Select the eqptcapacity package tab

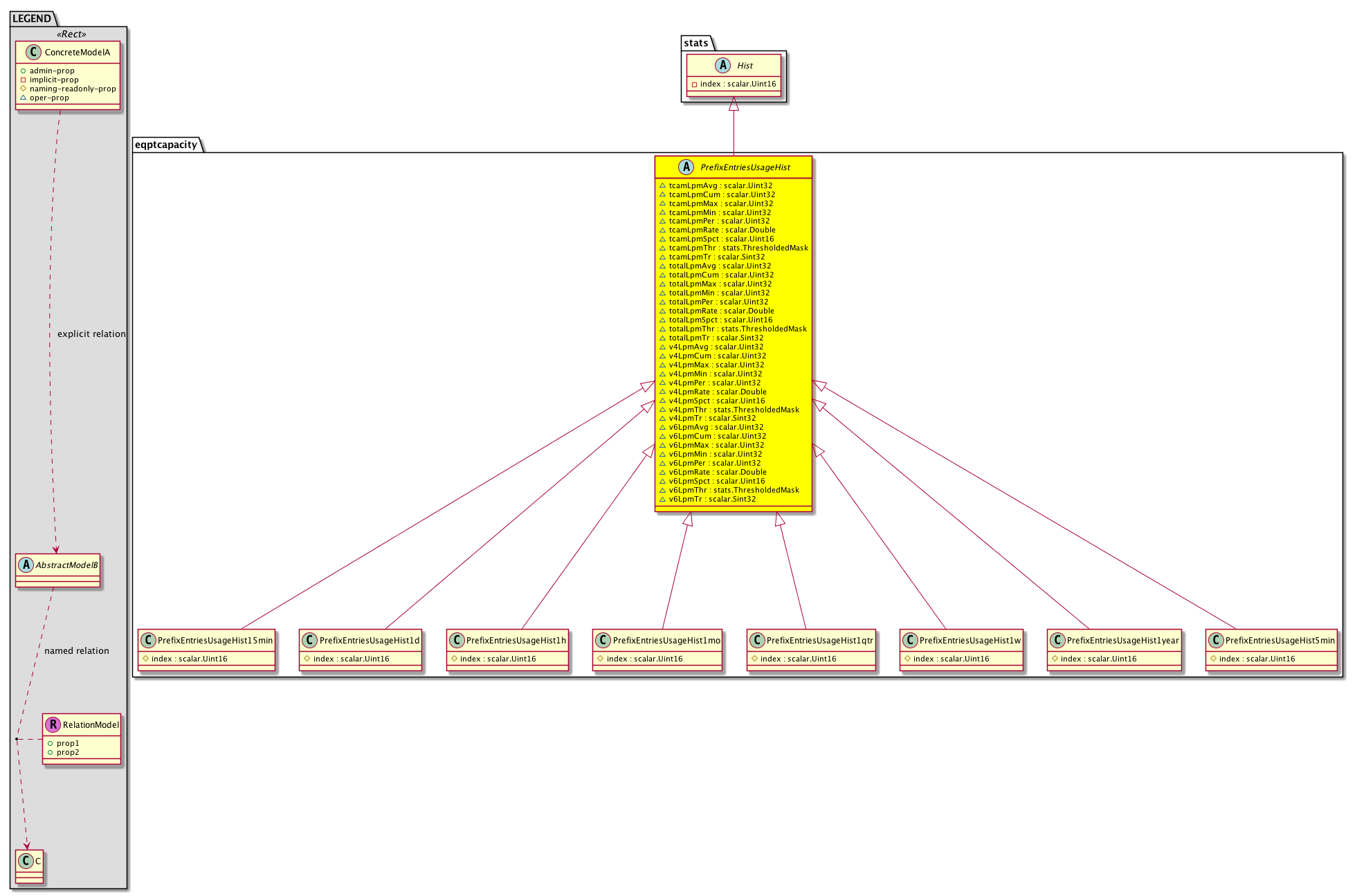click(166, 145)
